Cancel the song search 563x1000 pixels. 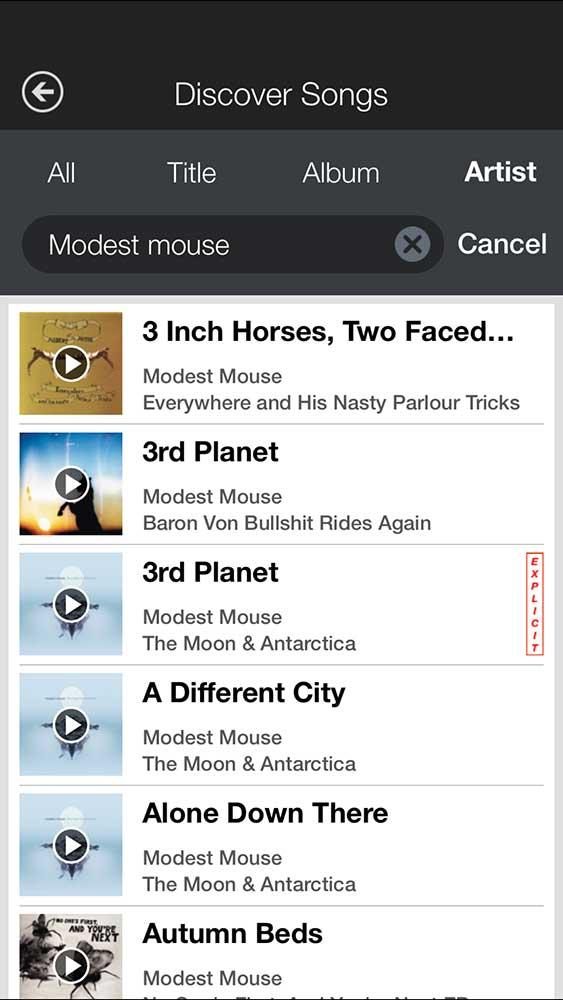502,244
